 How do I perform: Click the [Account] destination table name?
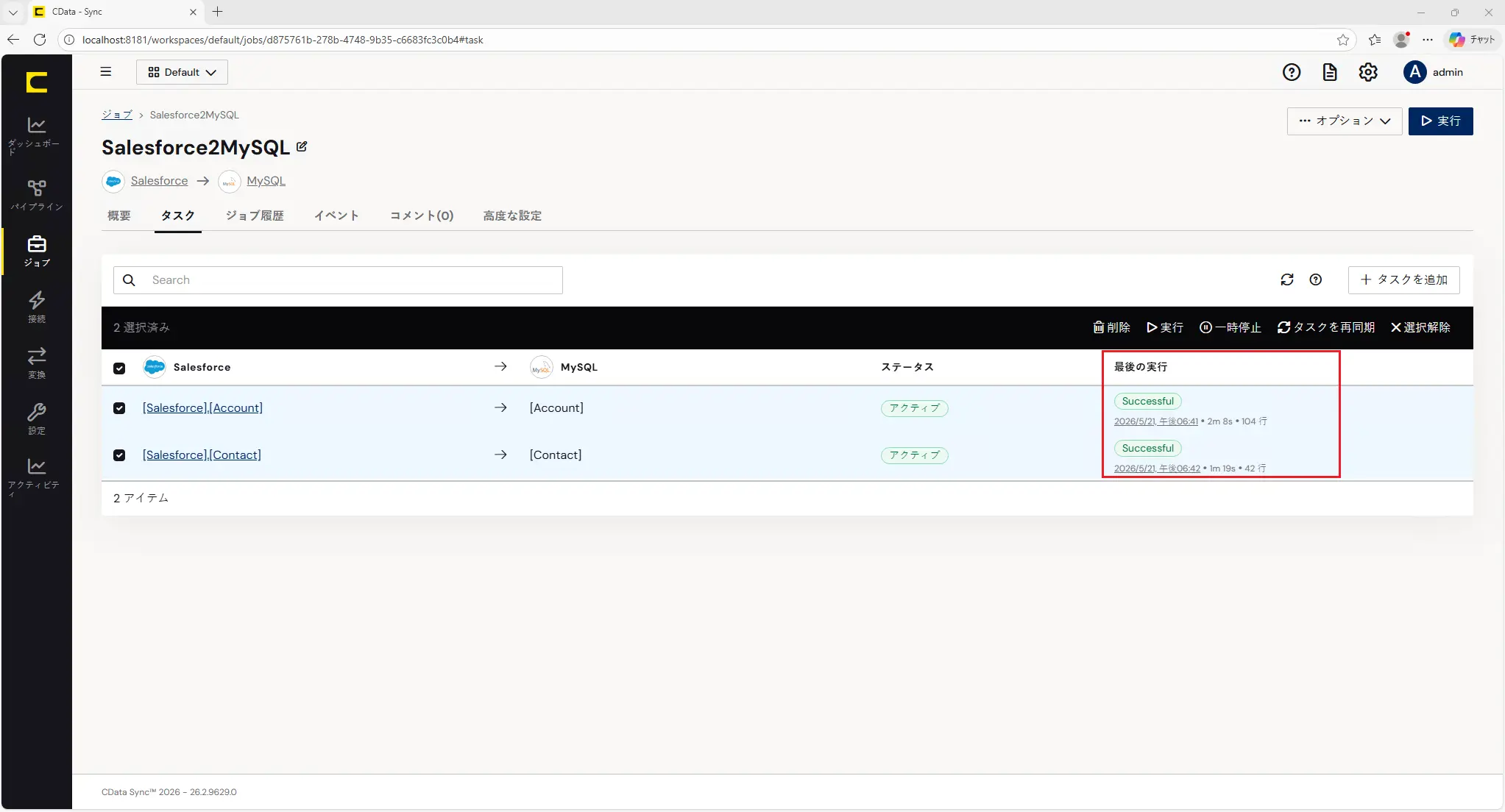(556, 408)
